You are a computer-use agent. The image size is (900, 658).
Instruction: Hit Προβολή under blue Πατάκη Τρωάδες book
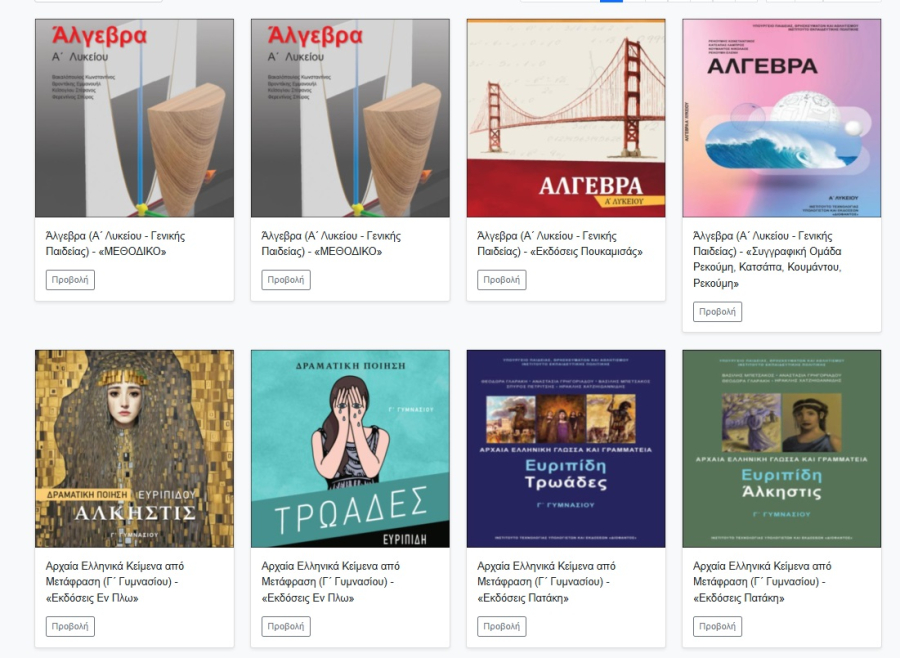click(502, 627)
